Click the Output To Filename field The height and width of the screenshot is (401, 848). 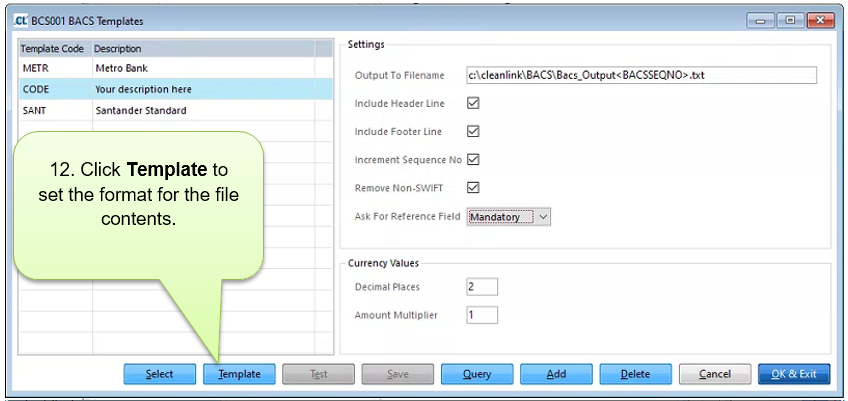641,75
